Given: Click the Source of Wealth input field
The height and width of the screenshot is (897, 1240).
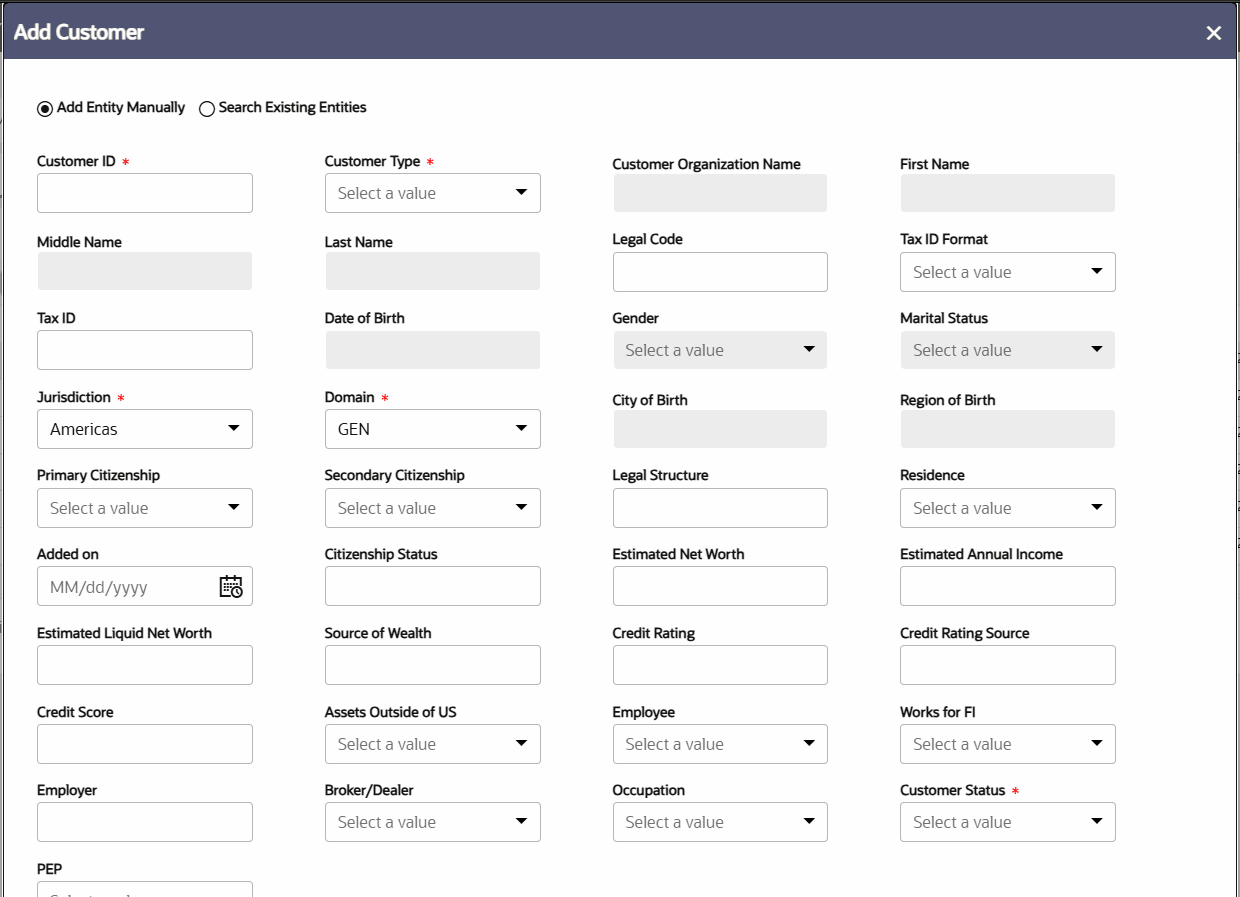Looking at the screenshot, I should [x=433, y=665].
